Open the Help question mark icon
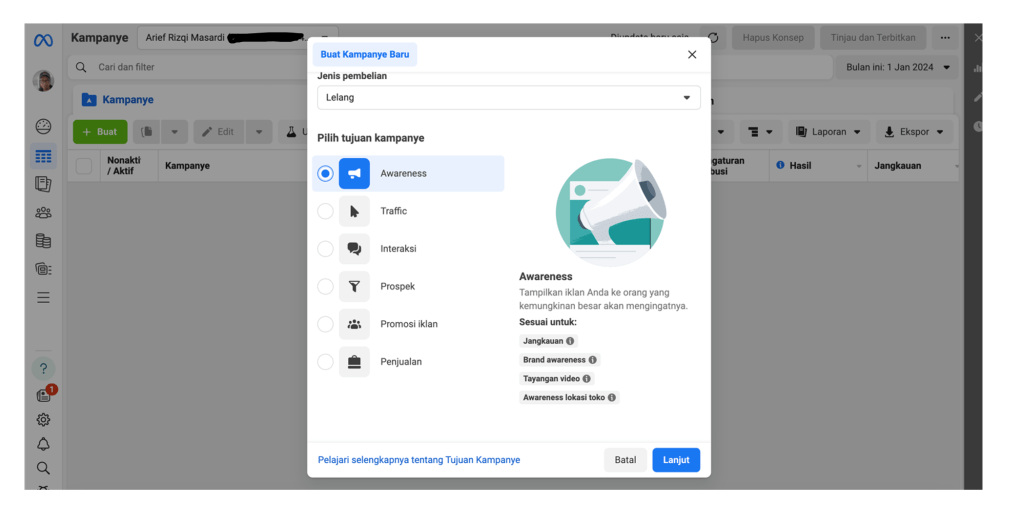The image size is (1023, 522). point(43,369)
